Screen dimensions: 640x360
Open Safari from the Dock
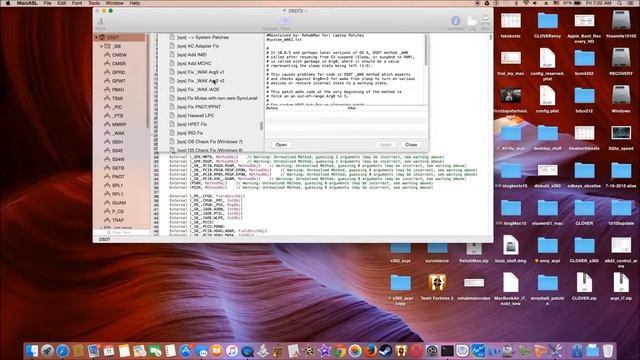tap(62, 351)
